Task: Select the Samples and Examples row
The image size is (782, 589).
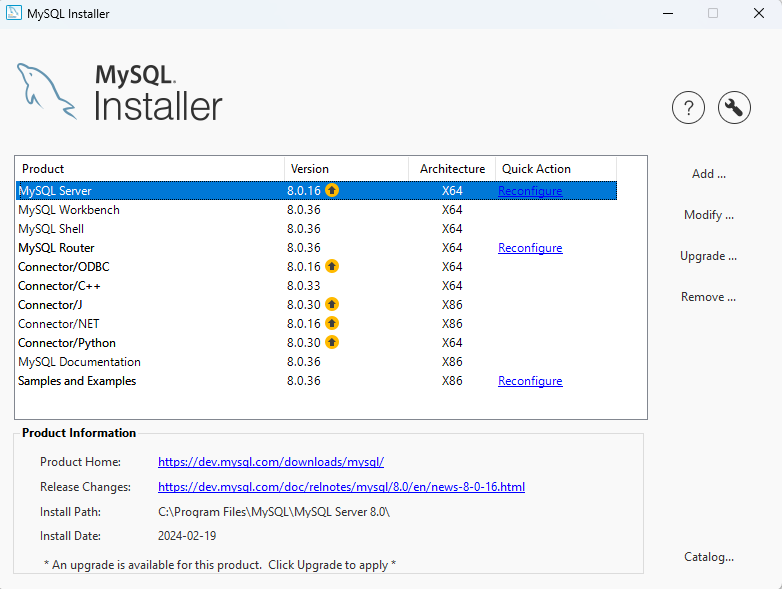Action: point(317,381)
